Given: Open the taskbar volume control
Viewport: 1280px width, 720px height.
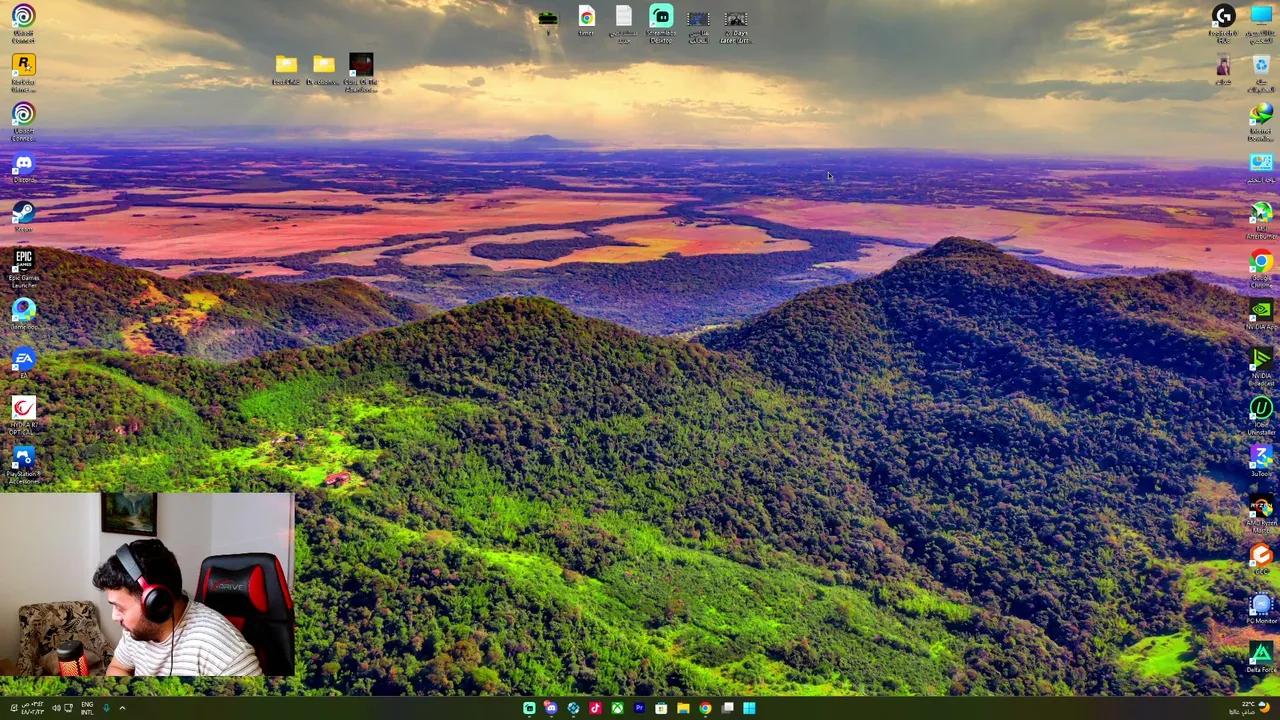Looking at the screenshot, I should (56, 708).
